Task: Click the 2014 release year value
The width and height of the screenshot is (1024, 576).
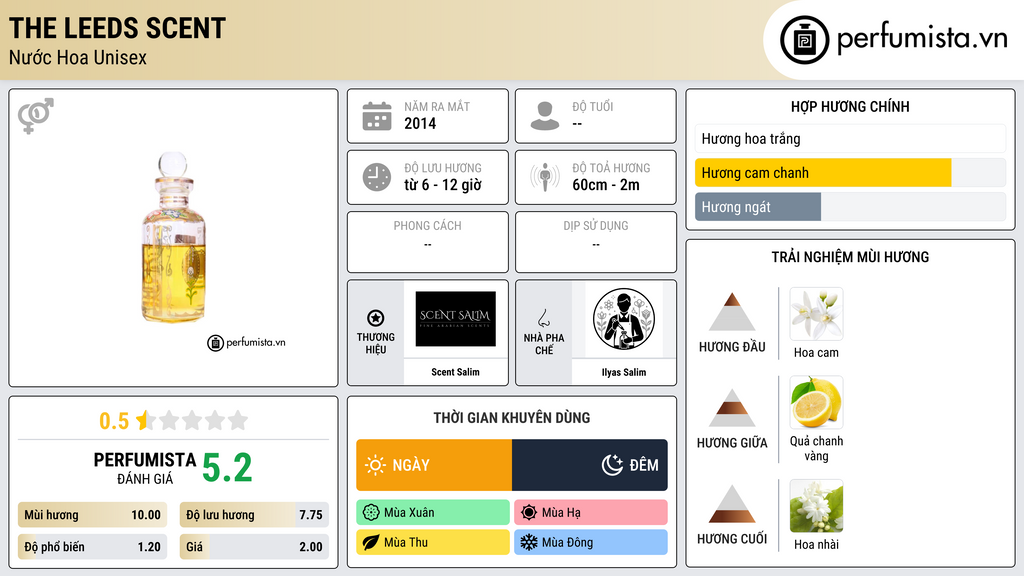Action: pos(420,123)
